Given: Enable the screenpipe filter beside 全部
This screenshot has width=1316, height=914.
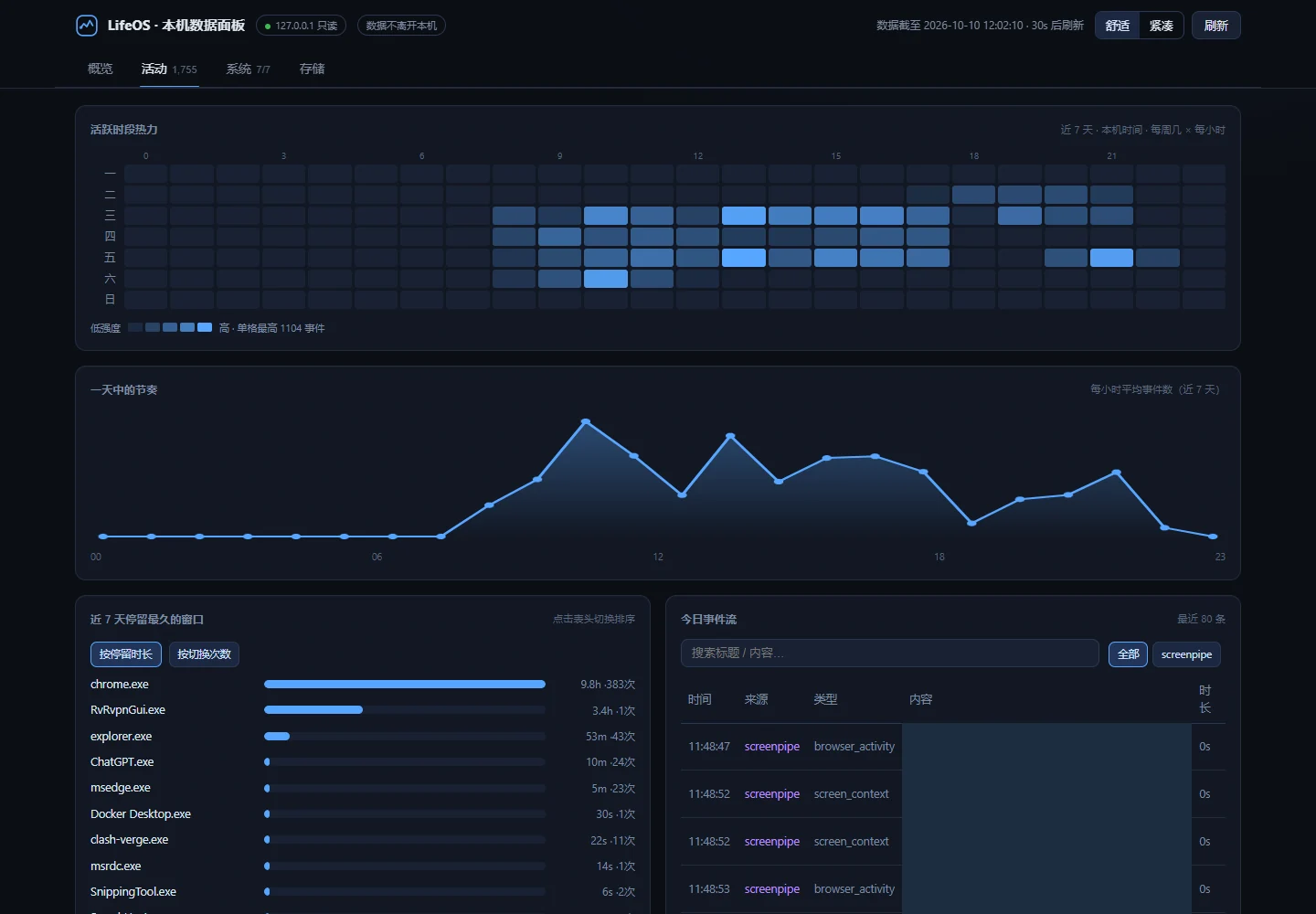Looking at the screenshot, I should (x=1186, y=654).
